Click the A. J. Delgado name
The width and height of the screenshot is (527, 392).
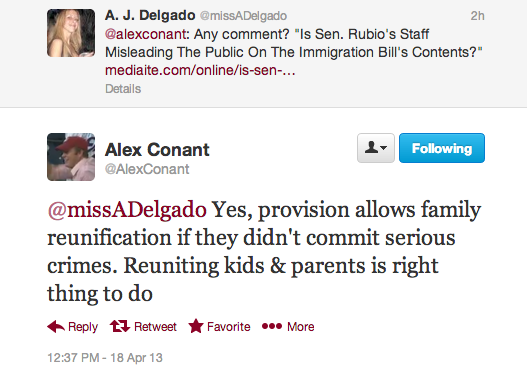(150, 15)
